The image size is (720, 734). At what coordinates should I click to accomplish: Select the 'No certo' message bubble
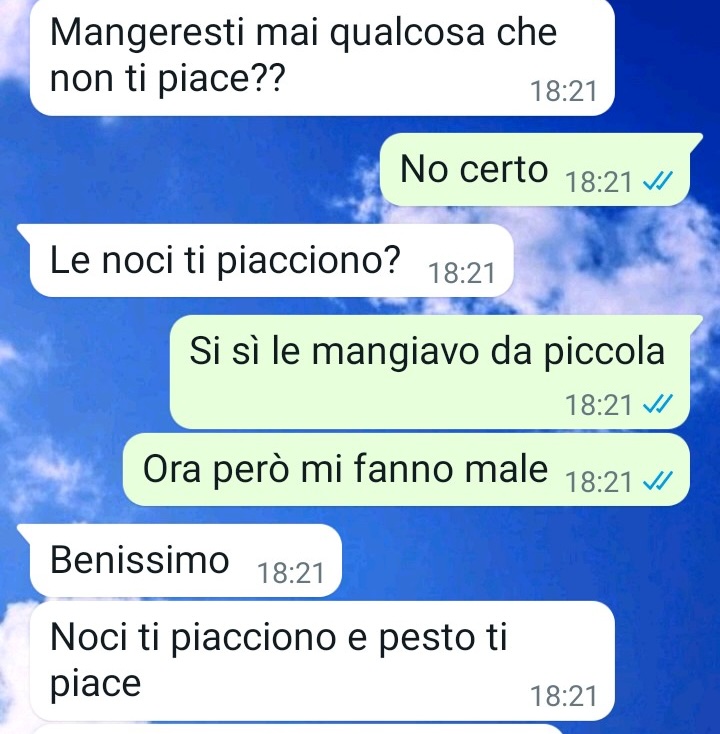coord(537,169)
